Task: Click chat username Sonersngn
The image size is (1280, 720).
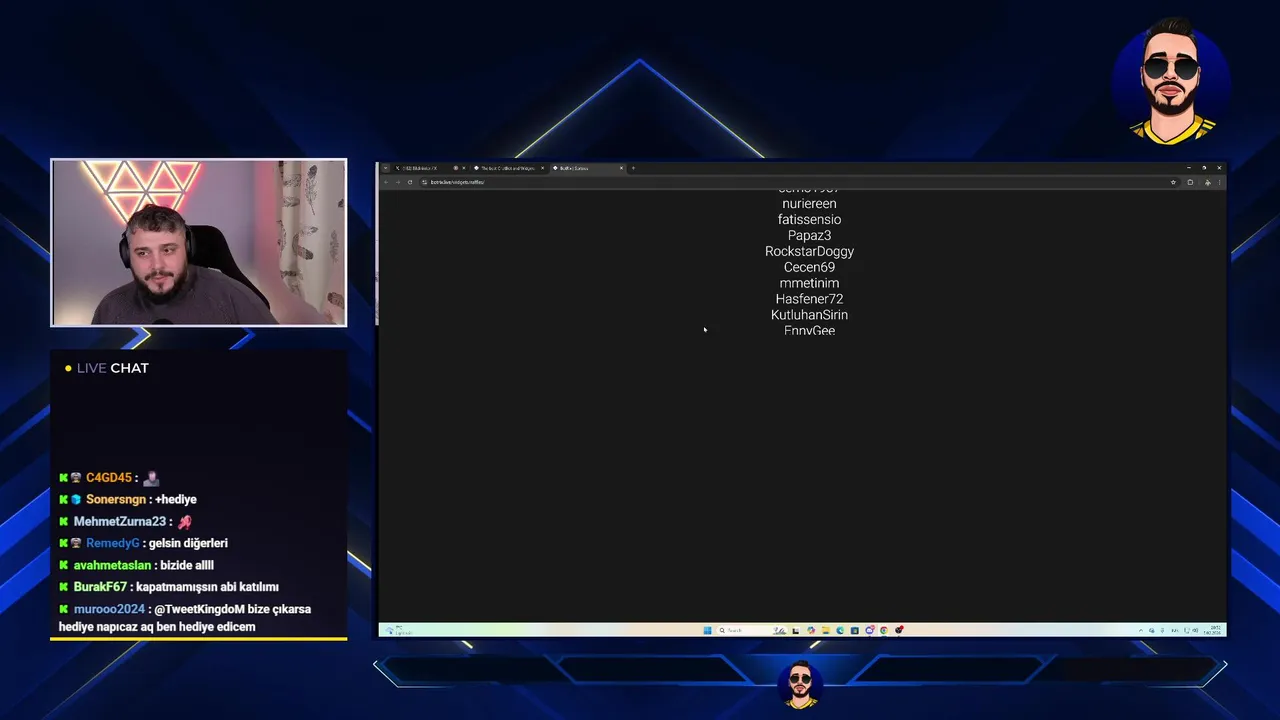Action: [116, 499]
